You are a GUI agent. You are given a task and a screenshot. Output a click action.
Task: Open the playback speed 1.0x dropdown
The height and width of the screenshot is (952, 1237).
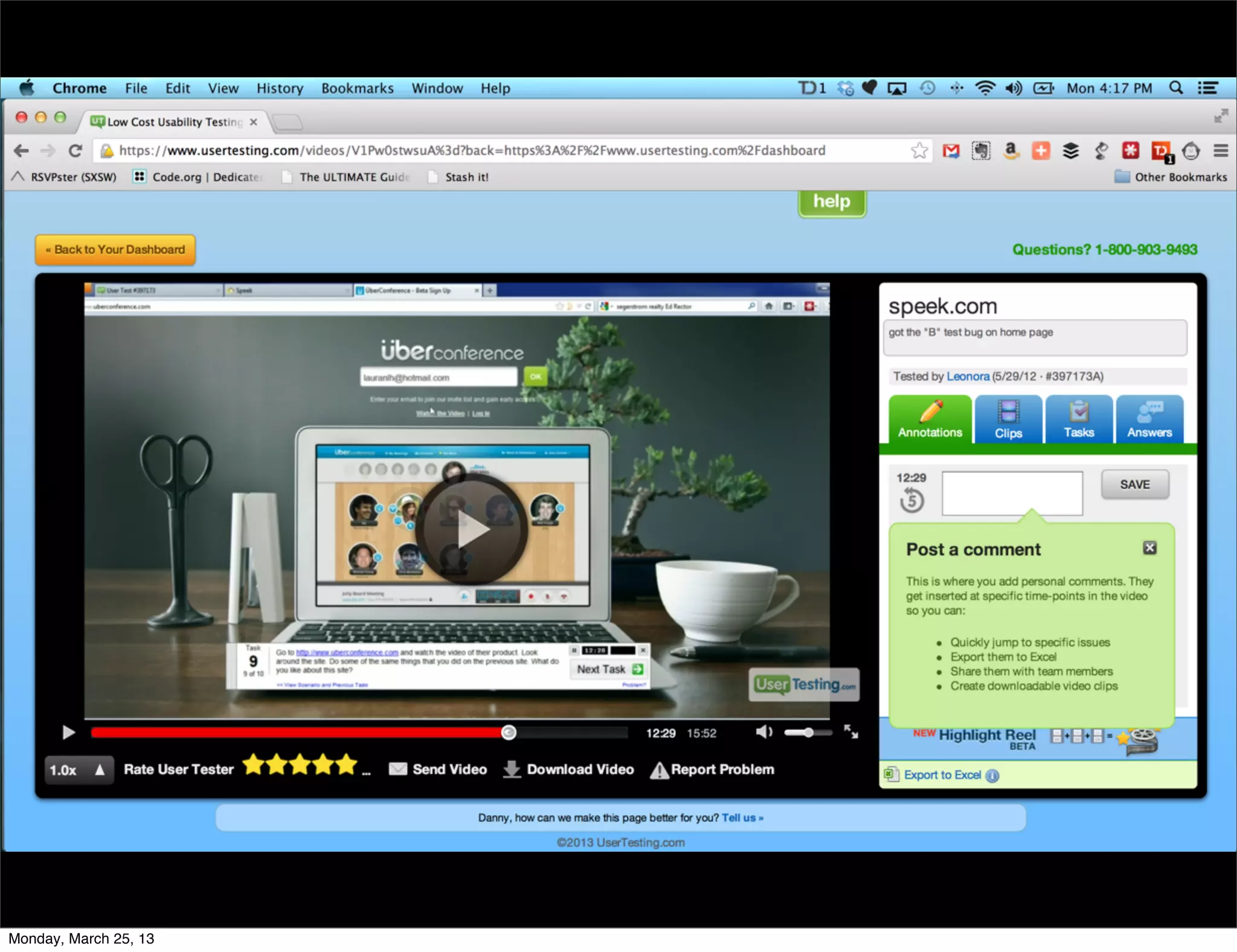(x=79, y=770)
